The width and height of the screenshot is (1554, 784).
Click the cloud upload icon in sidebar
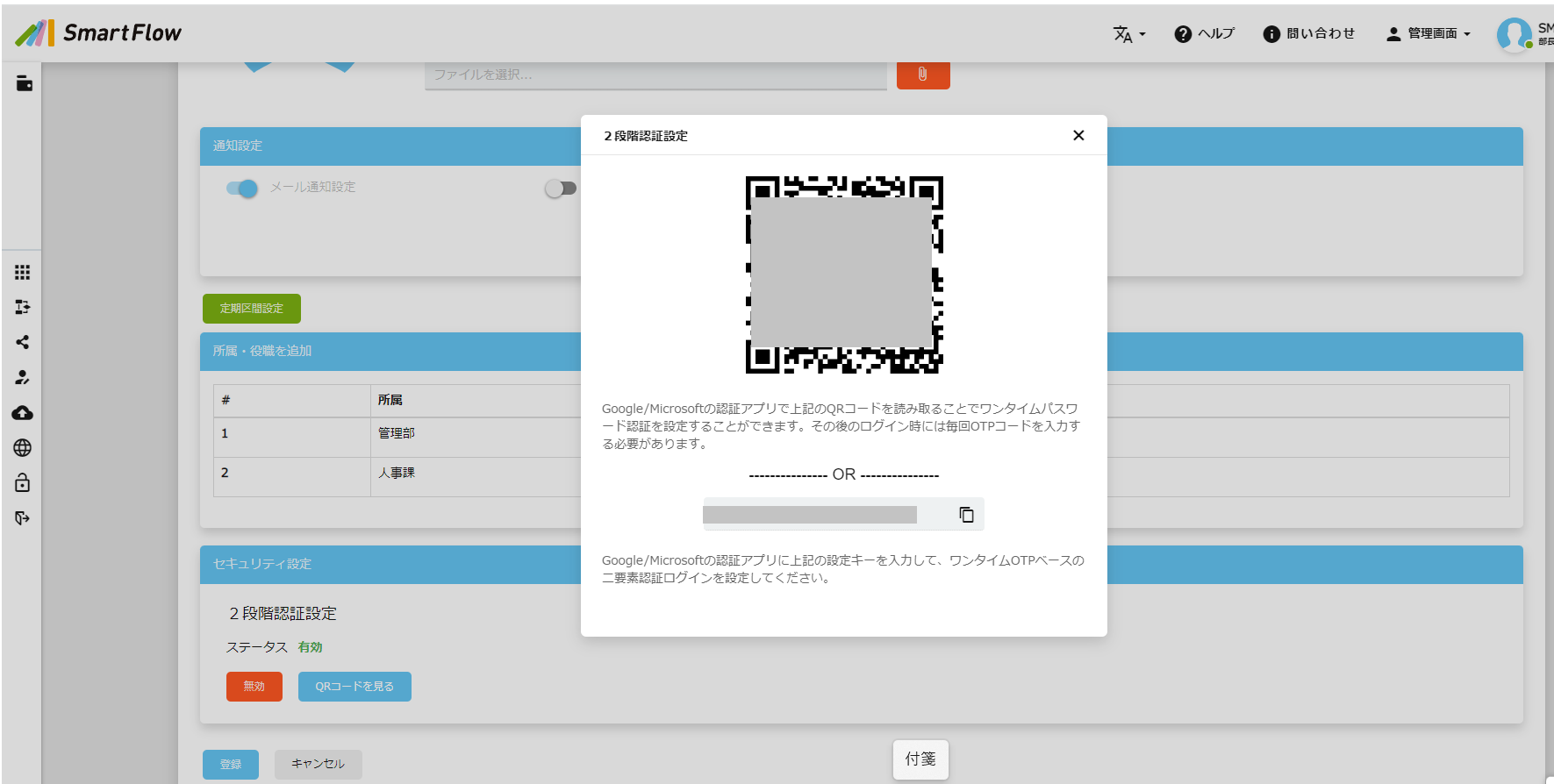(23, 412)
